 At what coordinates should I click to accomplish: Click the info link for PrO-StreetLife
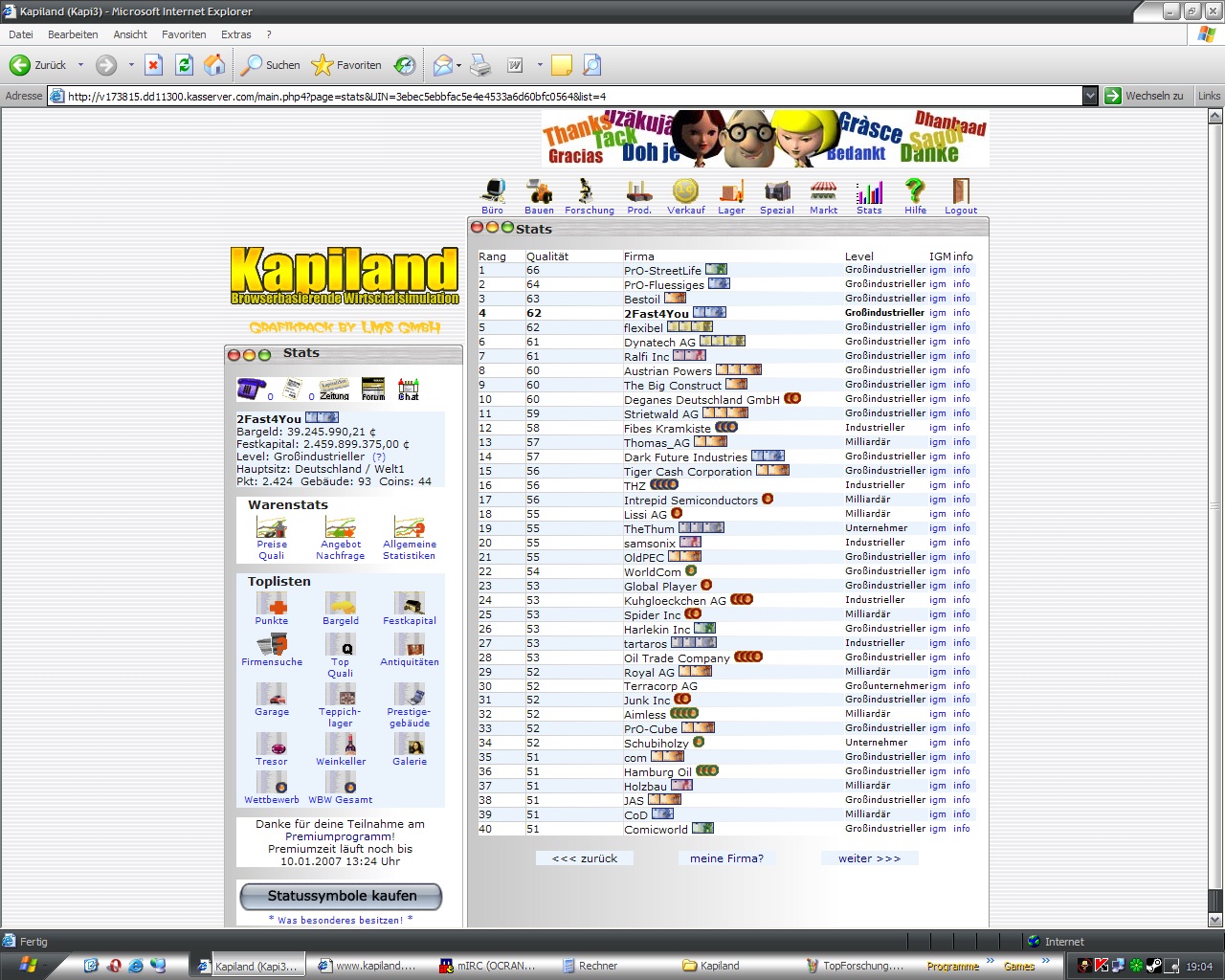click(962, 270)
